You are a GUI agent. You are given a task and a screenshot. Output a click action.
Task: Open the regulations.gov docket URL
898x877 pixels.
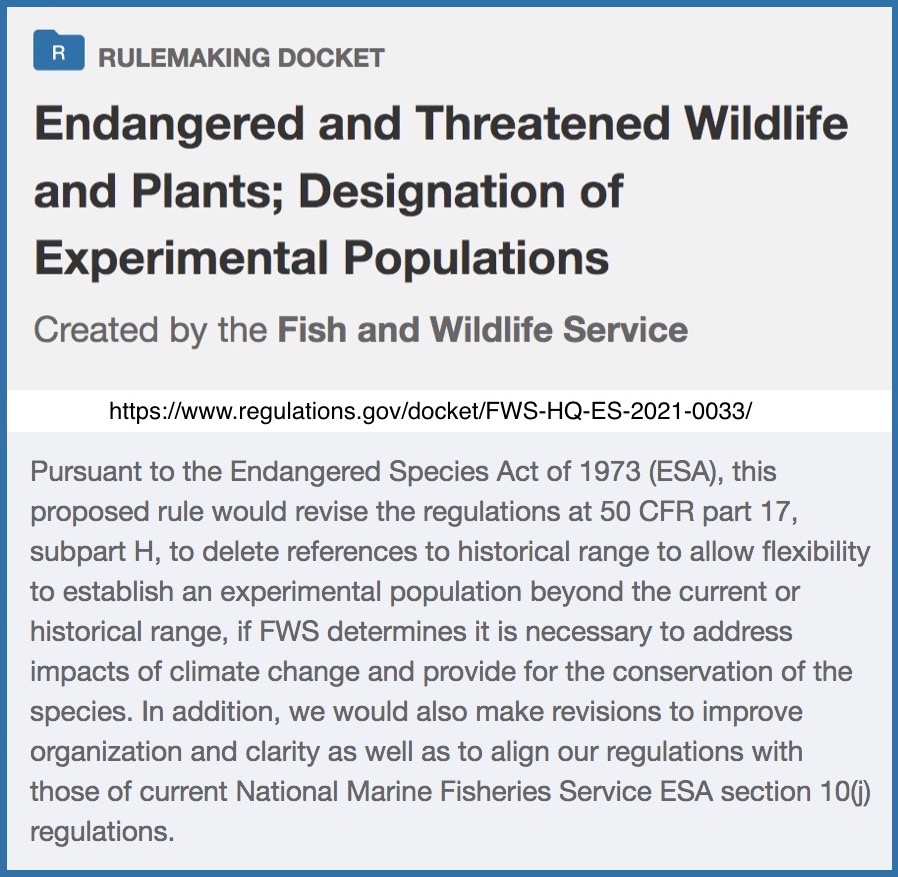(x=430, y=411)
